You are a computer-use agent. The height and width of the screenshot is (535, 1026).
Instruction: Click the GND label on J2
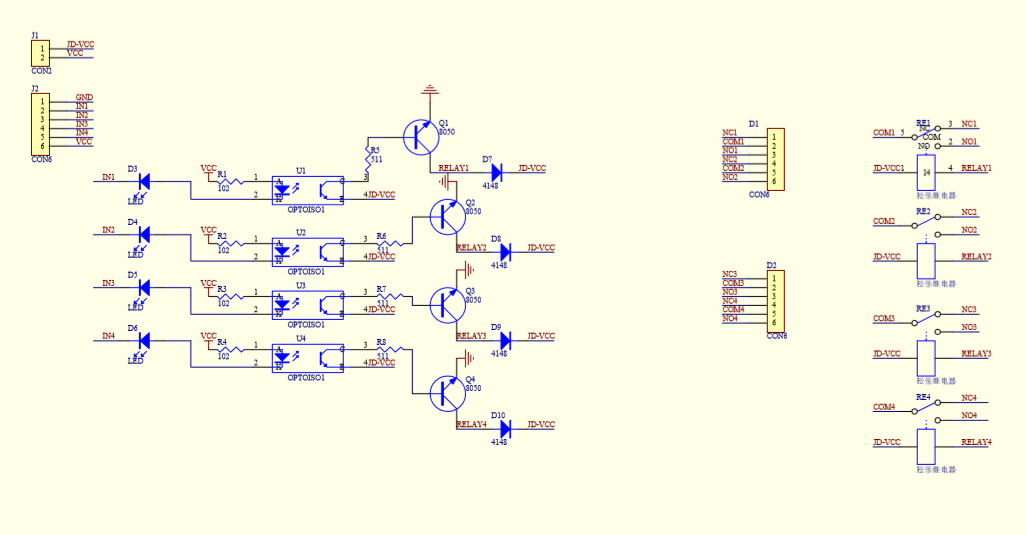[x=84, y=97]
